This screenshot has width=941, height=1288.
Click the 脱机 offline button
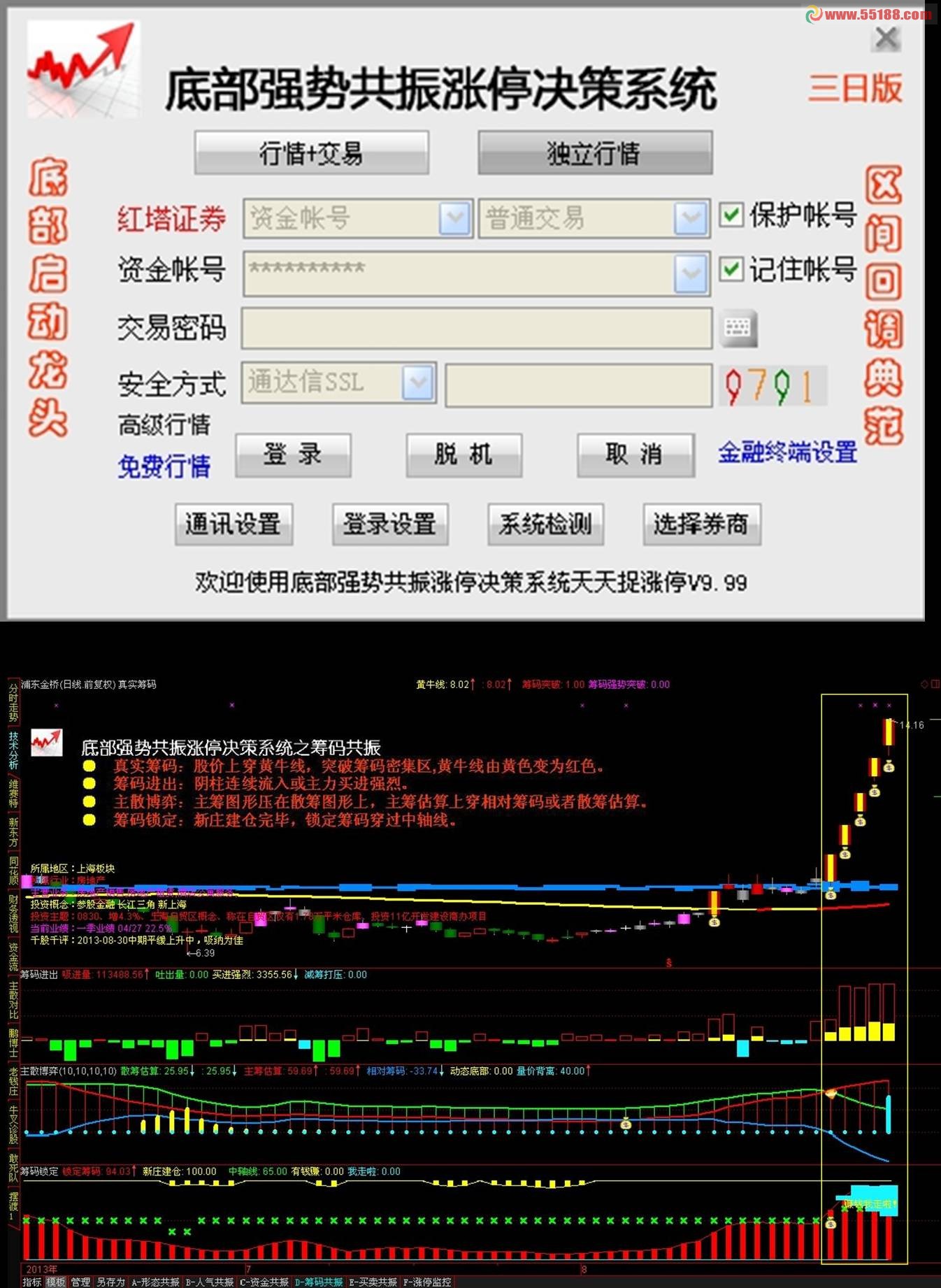[x=464, y=455]
